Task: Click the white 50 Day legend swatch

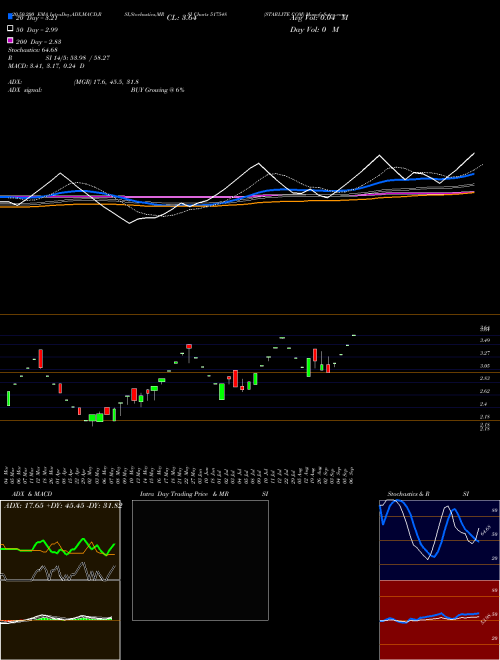Action: [x=10, y=29]
